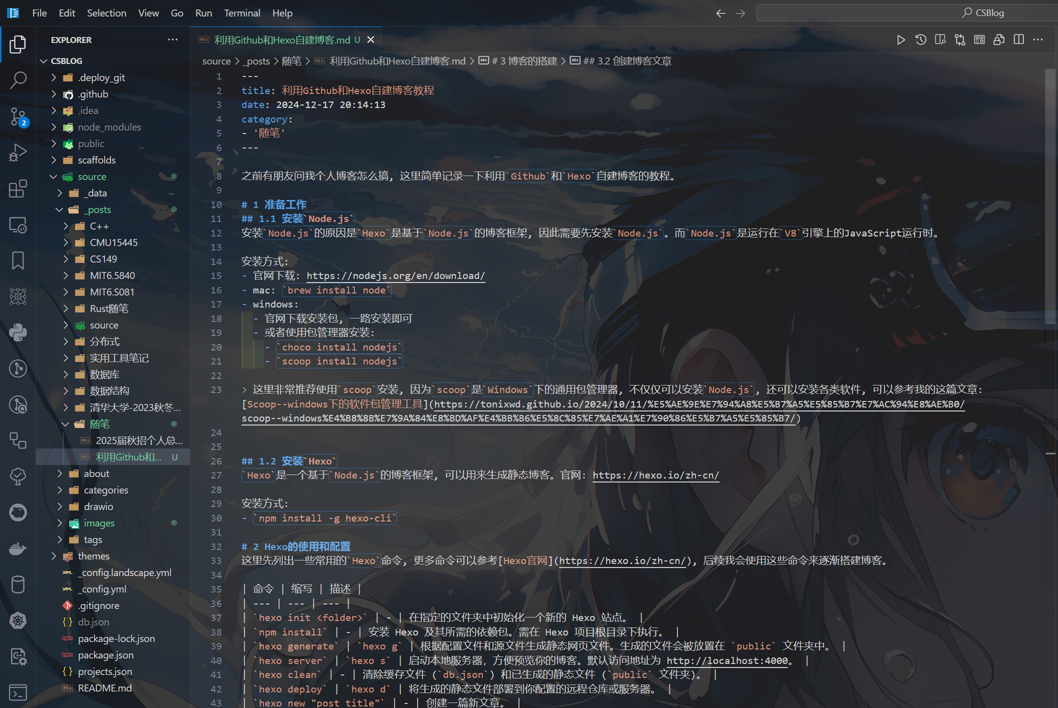Expand the images folder

click(59, 523)
